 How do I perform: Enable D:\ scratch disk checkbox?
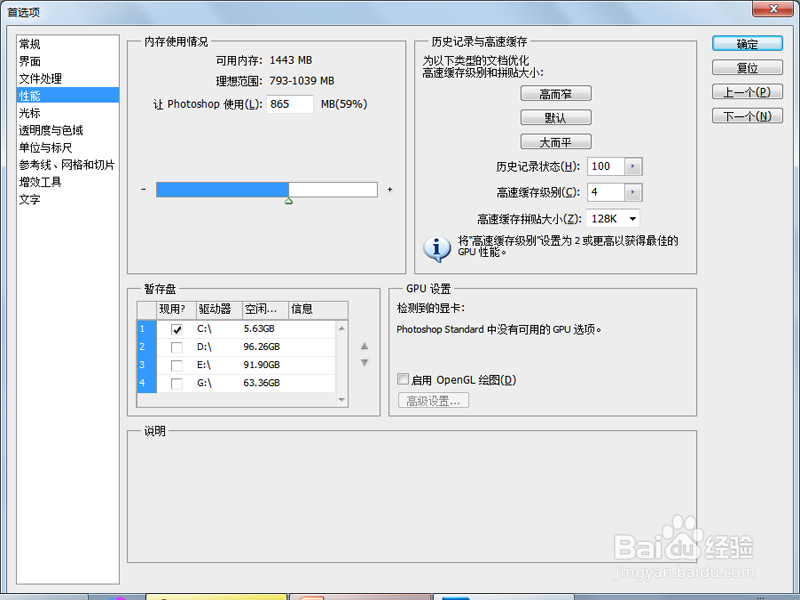pyautogui.click(x=177, y=347)
